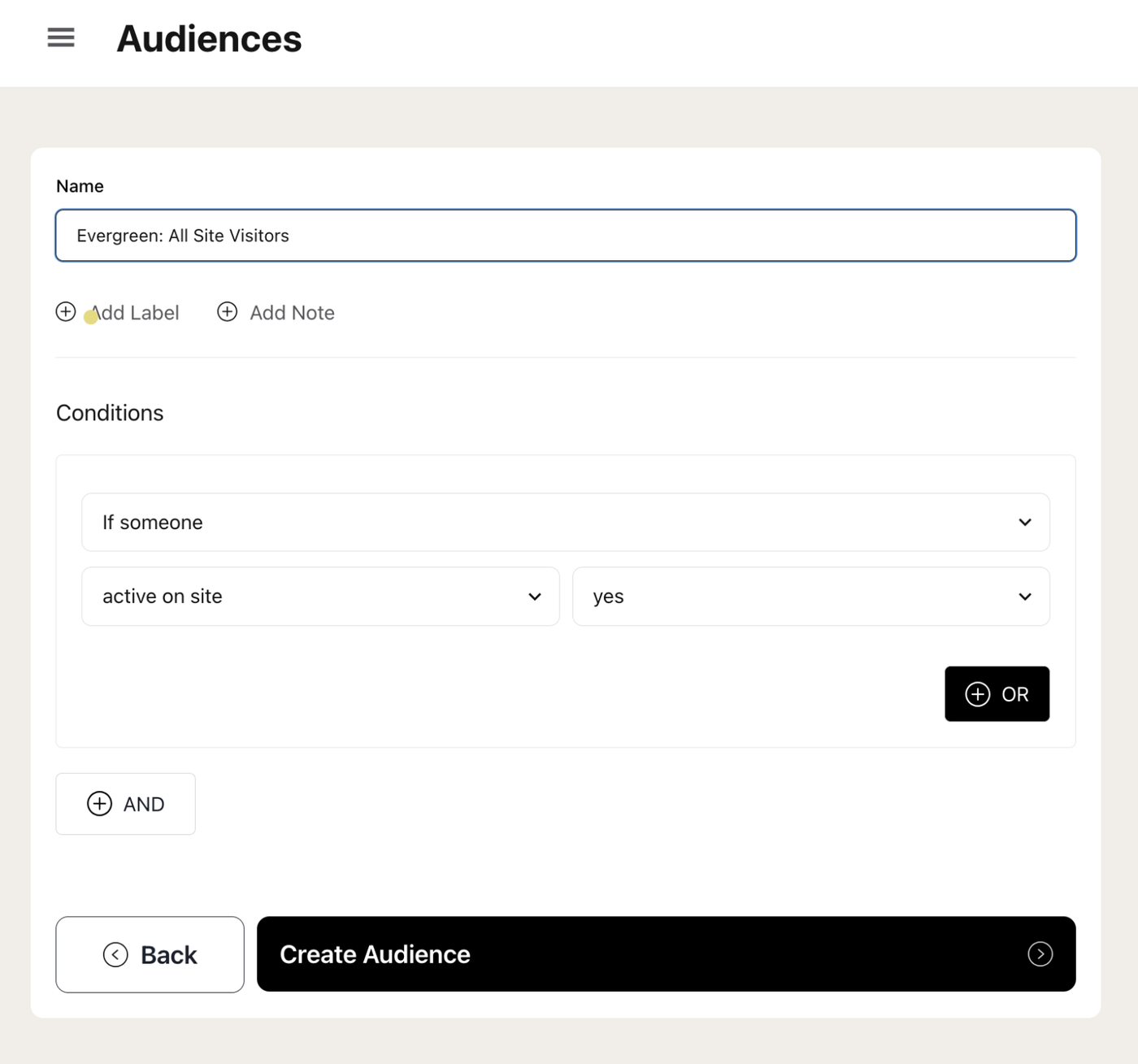Click the plus circle icon inside AND button
The height and width of the screenshot is (1064, 1138).
click(x=99, y=804)
